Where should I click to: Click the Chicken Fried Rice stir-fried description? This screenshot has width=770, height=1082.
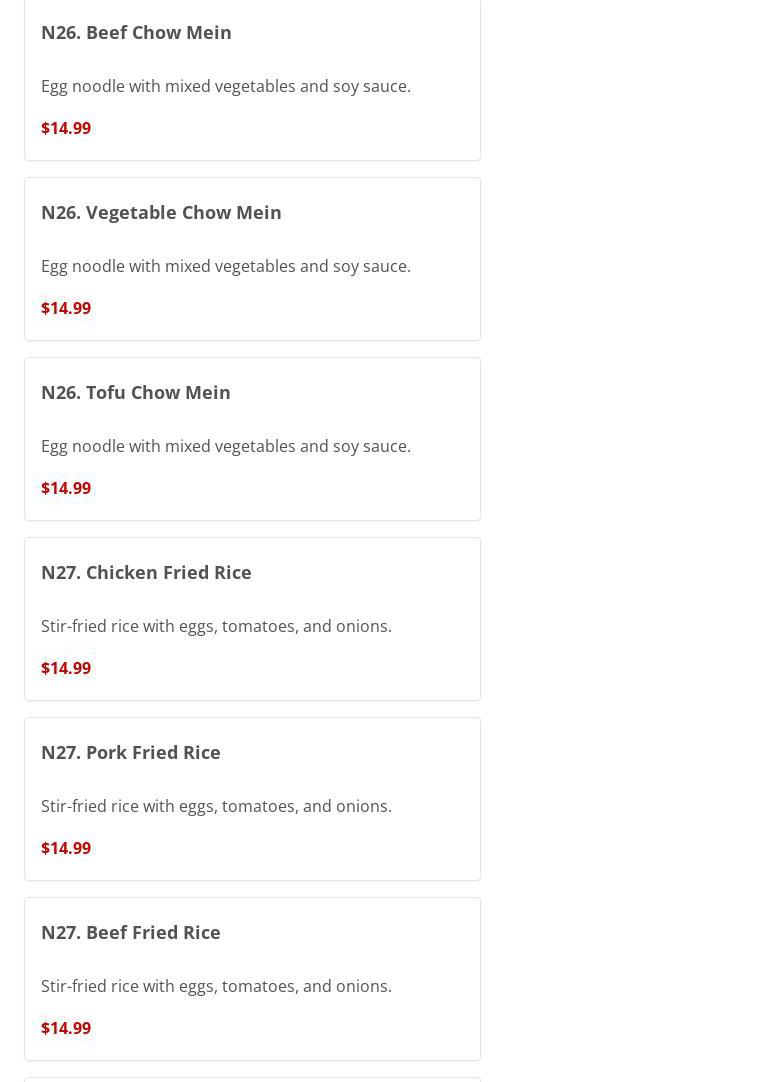tap(216, 626)
